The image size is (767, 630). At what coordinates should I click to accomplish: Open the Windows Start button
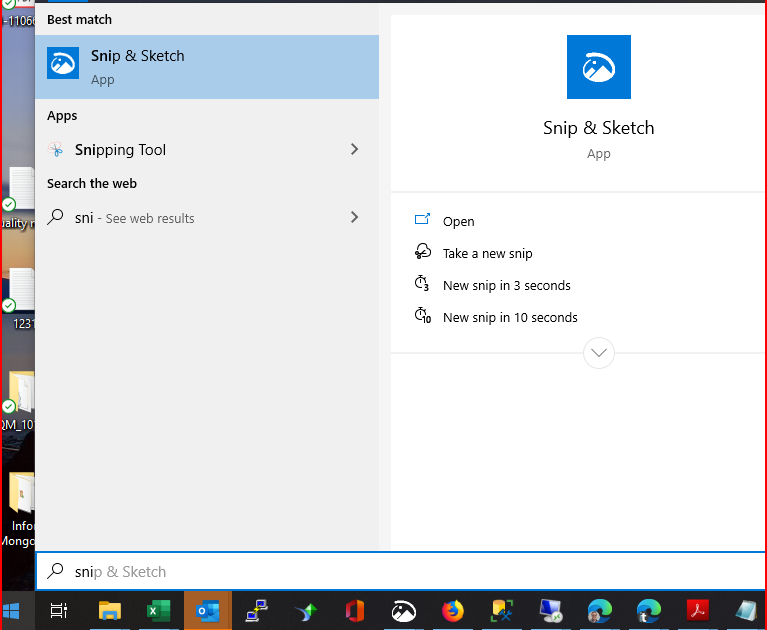(x=14, y=610)
